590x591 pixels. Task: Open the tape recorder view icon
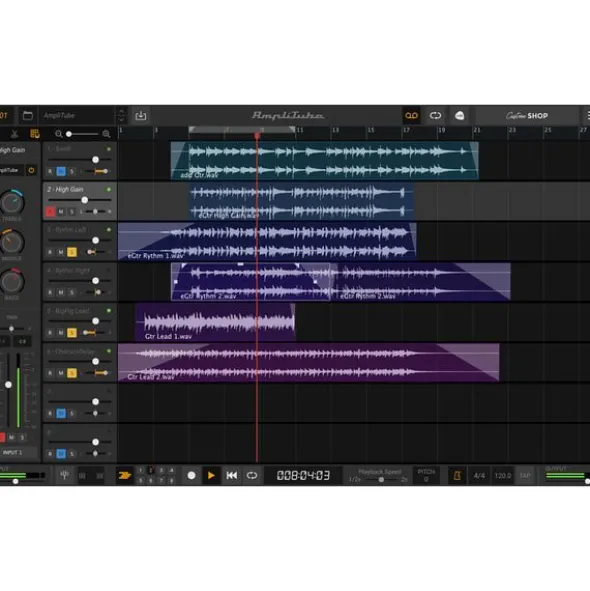[411, 116]
